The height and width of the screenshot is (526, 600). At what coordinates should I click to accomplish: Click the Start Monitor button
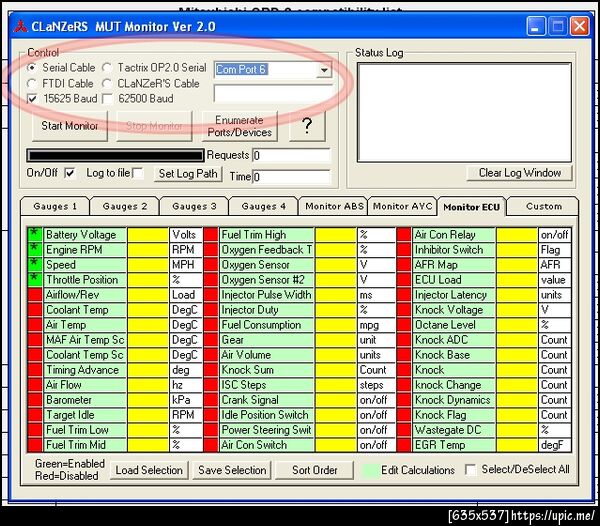click(x=69, y=126)
